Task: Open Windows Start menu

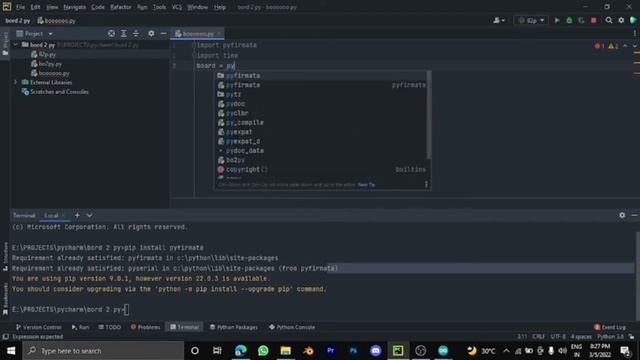Action: click(11, 351)
